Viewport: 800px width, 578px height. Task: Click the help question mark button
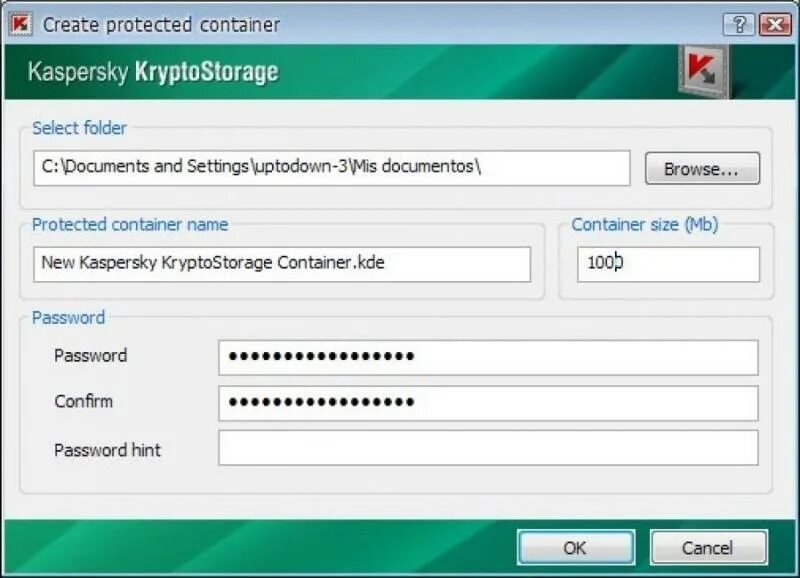tap(739, 24)
